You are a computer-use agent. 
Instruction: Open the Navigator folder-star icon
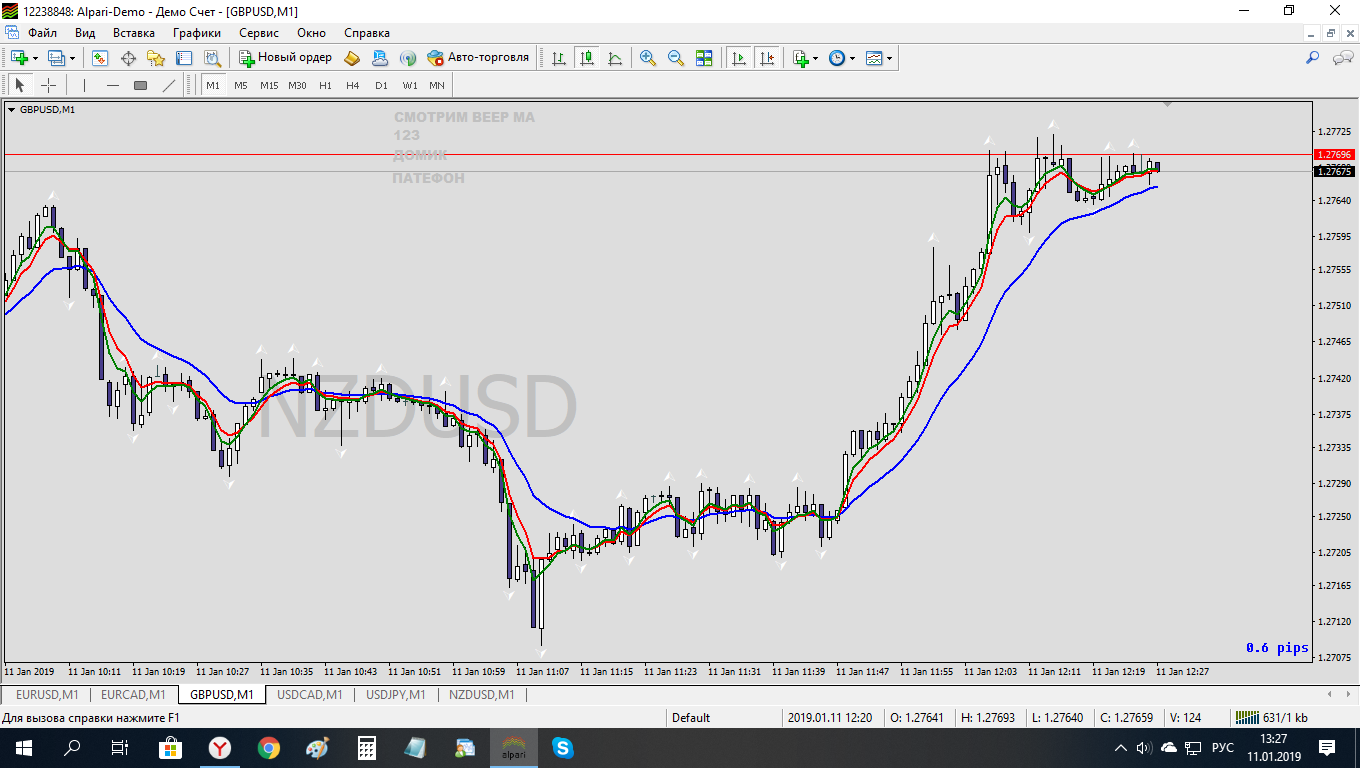point(156,58)
